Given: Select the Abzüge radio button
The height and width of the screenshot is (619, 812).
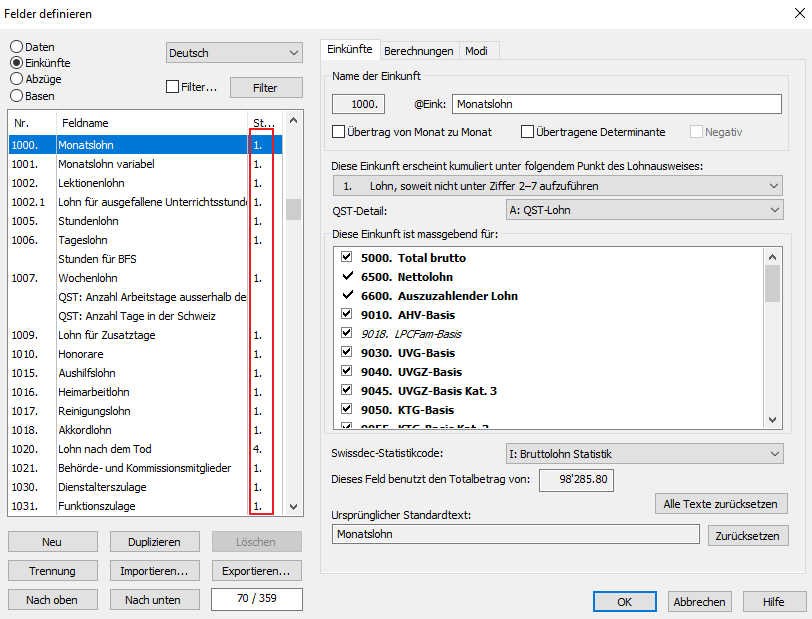Looking at the screenshot, I should tap(17, 79).
